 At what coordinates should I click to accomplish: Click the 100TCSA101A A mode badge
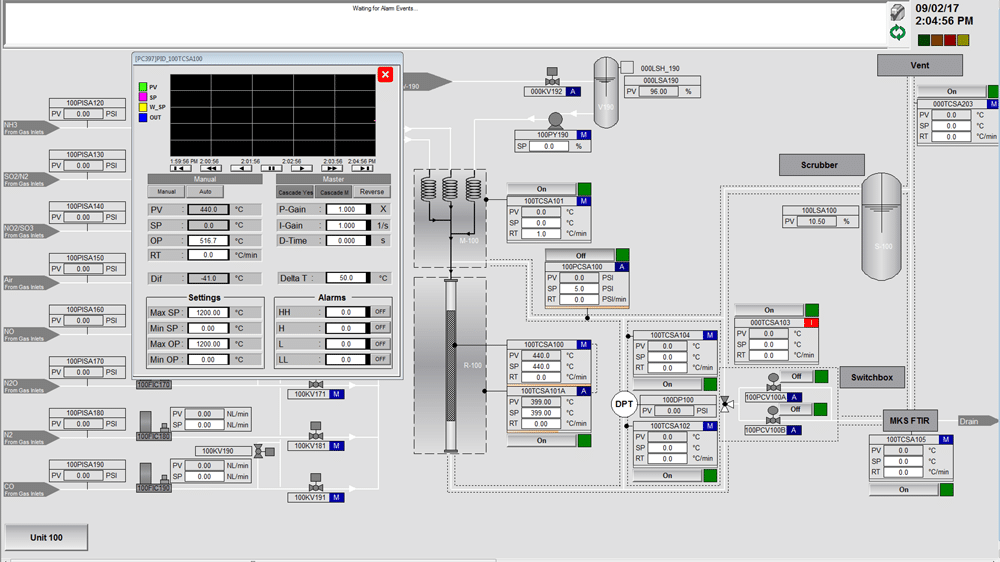point(583,391)
